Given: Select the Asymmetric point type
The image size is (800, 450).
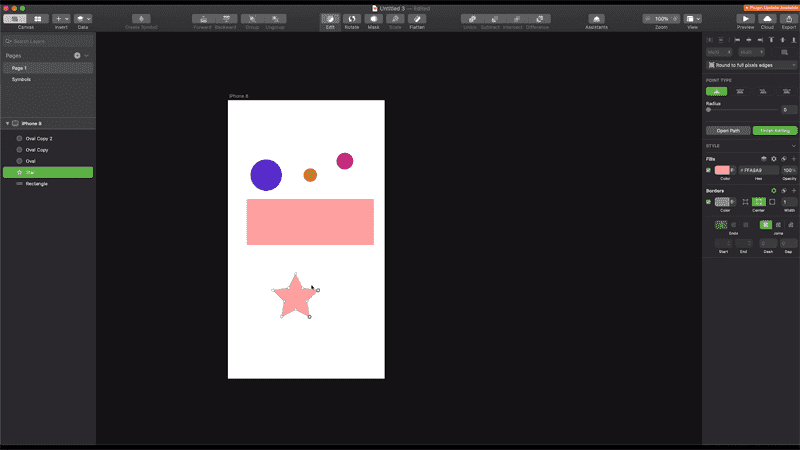Looking at the screenshot, I should (786, 91).
